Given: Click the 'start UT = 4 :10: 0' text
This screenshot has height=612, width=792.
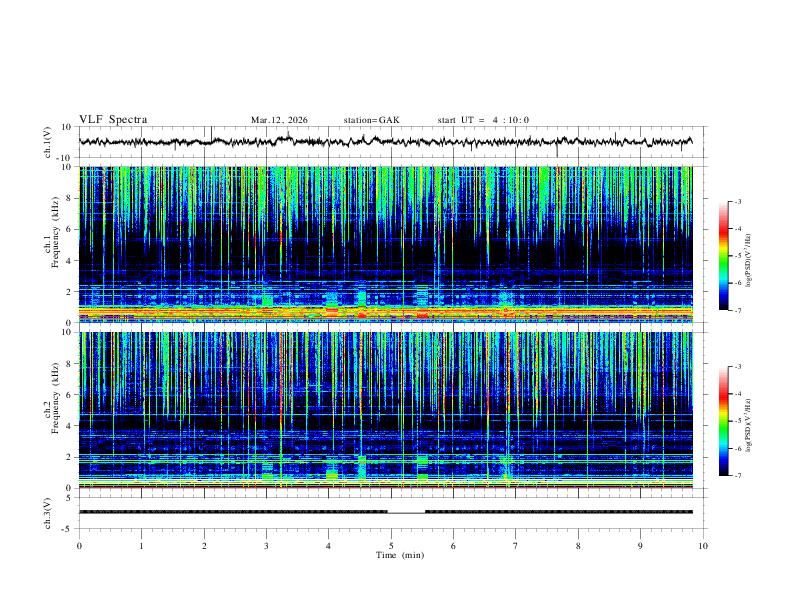Looking at the screenshot, I should (483, 120).
